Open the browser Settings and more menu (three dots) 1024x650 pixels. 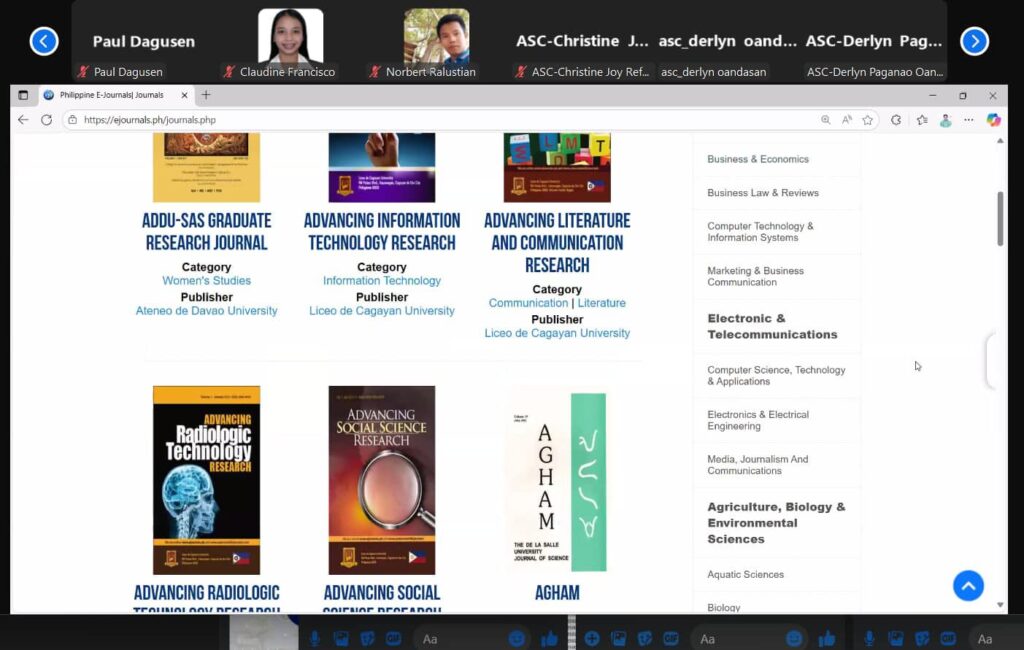[968, 120]
